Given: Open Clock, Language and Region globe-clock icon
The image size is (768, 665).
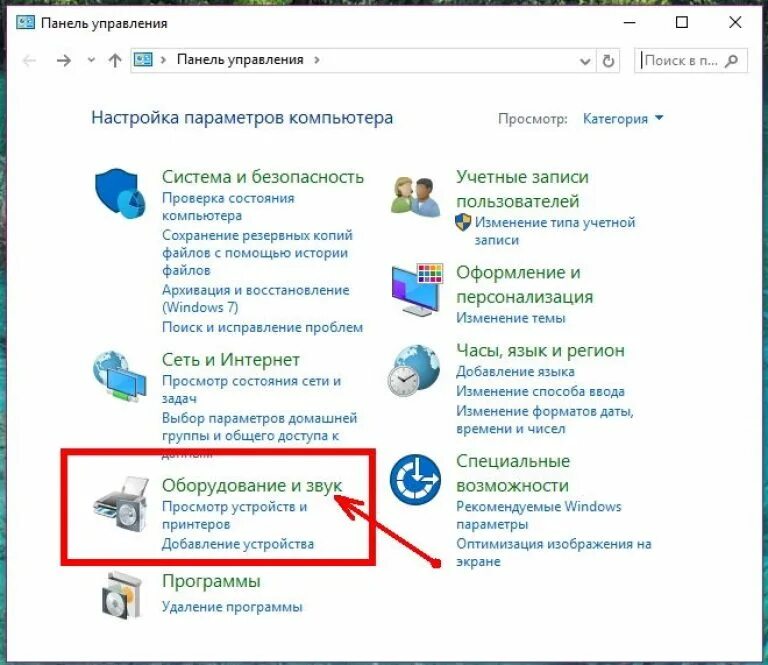Looking at the screenshot, I should 414,371.
